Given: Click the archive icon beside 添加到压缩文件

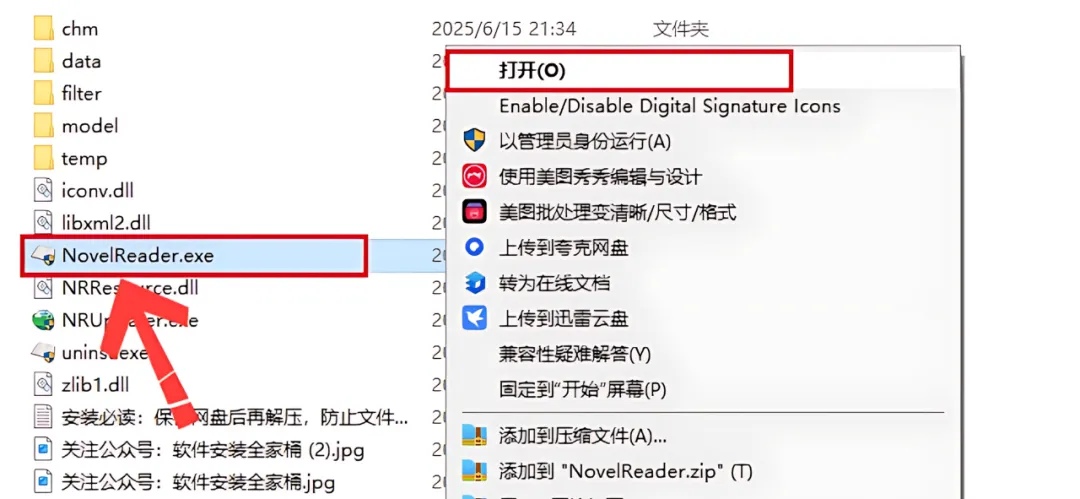Looking at the screenshot, I should 475,436.
